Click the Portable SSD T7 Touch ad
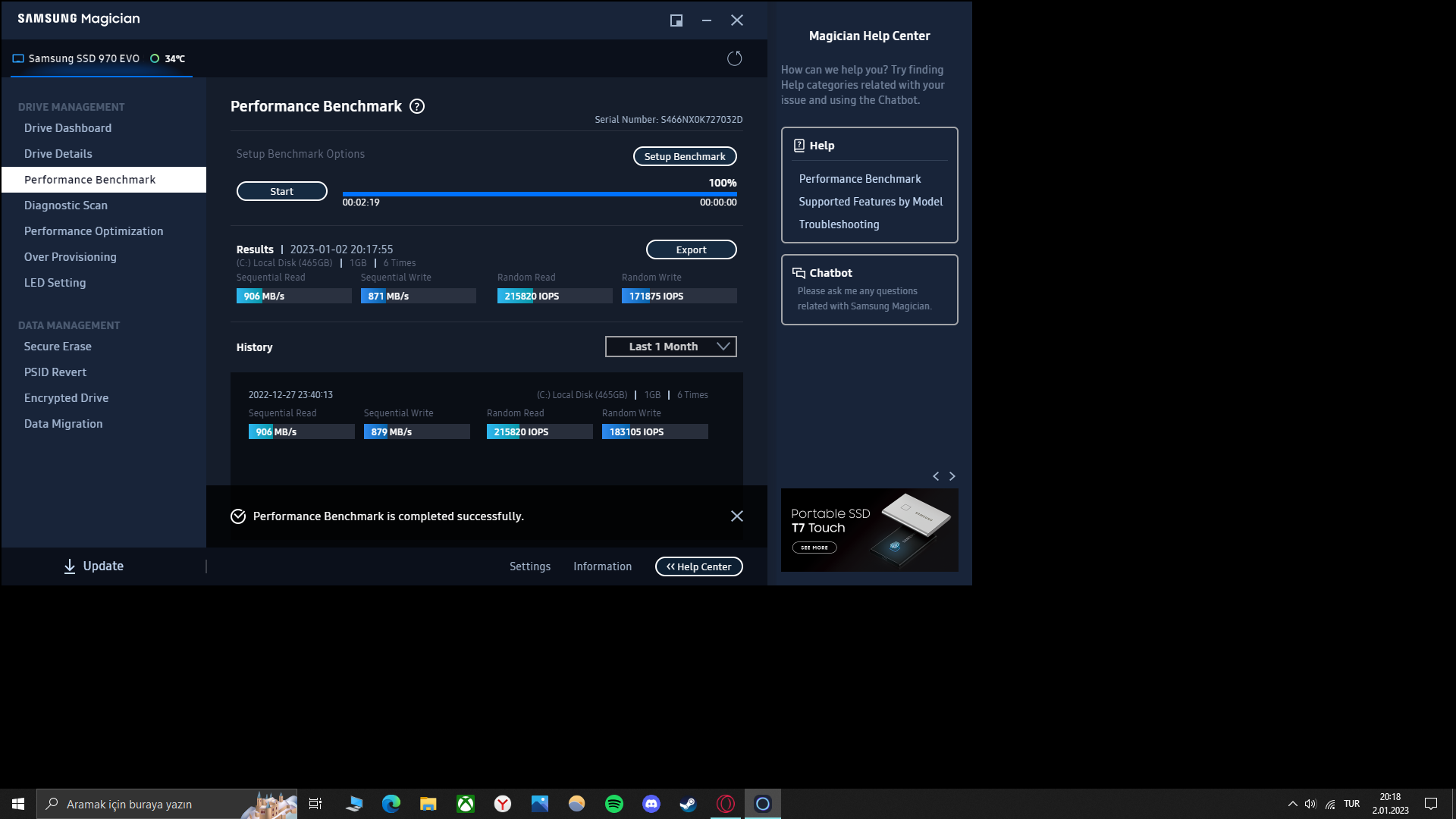 coord(869,529)
